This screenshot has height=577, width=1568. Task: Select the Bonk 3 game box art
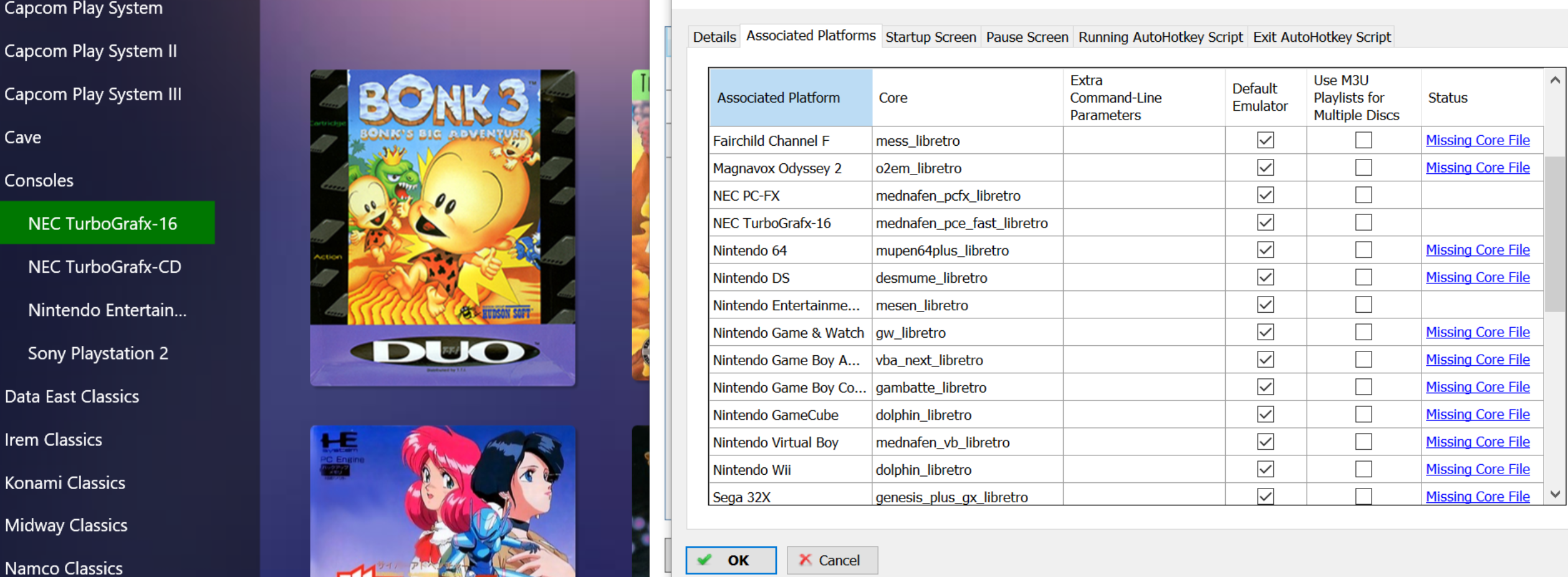tap(443, 227)
